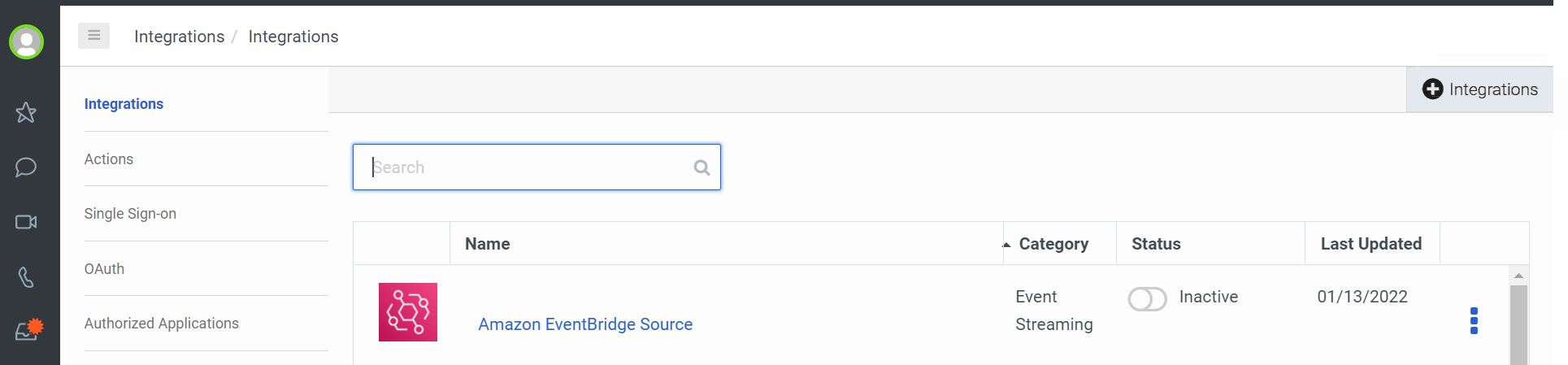Open the video camera icon
The width and height of the screenshot is (1568, 365).
26,222
